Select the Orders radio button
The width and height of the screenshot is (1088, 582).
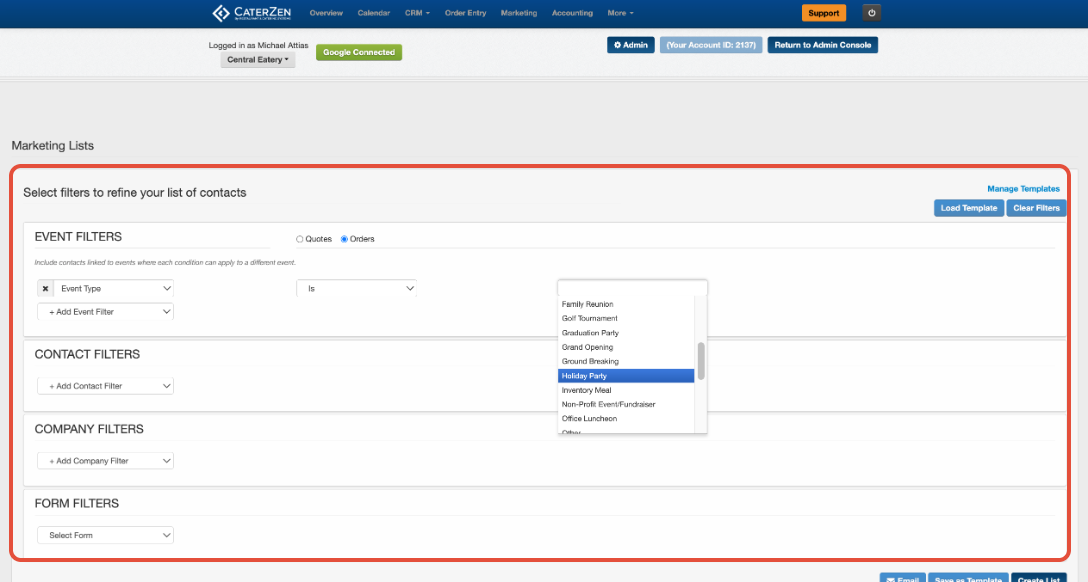tap(344, 239)
